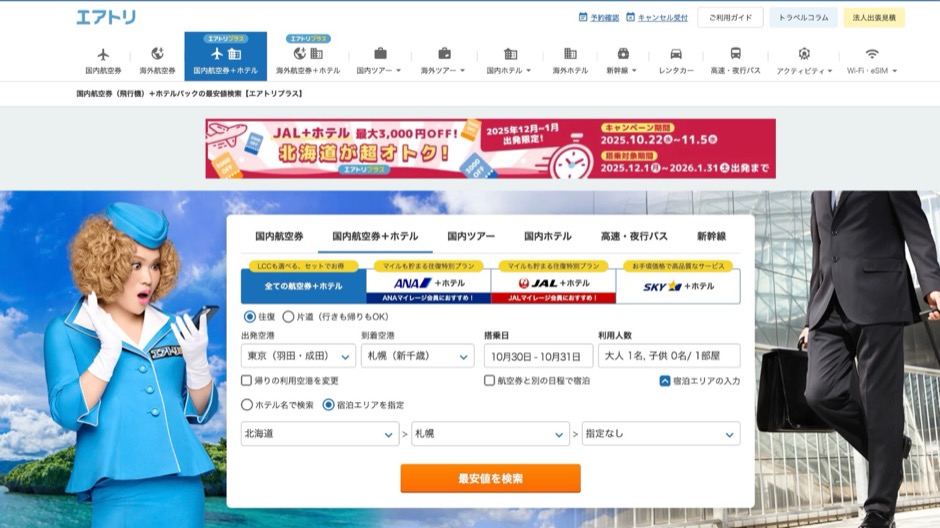Viewport: 940px width, 528px height.
Task: Open 海外航空券 globe icon in navigation
Action: click(157, 54)
